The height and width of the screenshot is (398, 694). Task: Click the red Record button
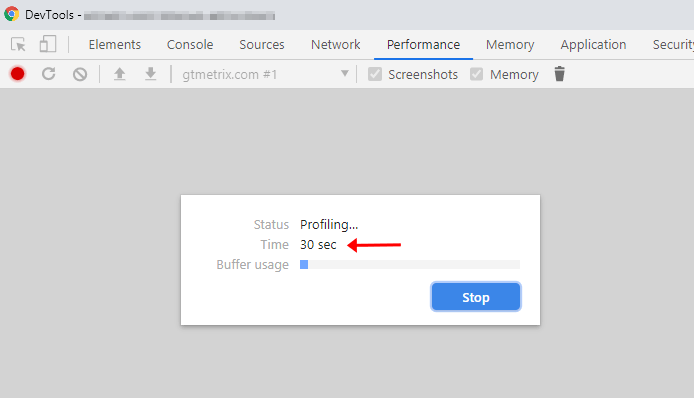point(18,74)
